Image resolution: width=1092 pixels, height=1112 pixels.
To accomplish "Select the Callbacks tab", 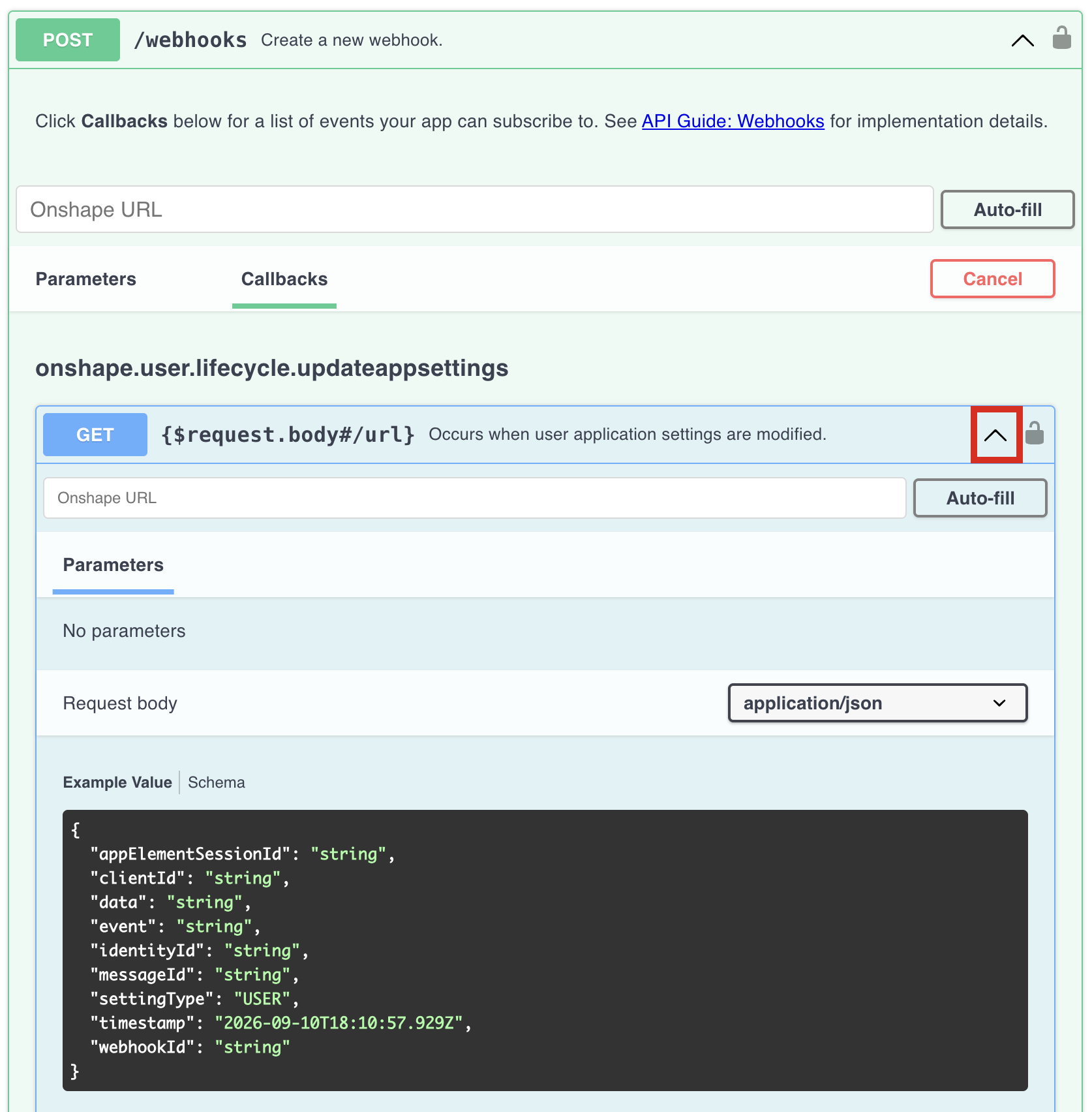I will click(x=284, y=279).
